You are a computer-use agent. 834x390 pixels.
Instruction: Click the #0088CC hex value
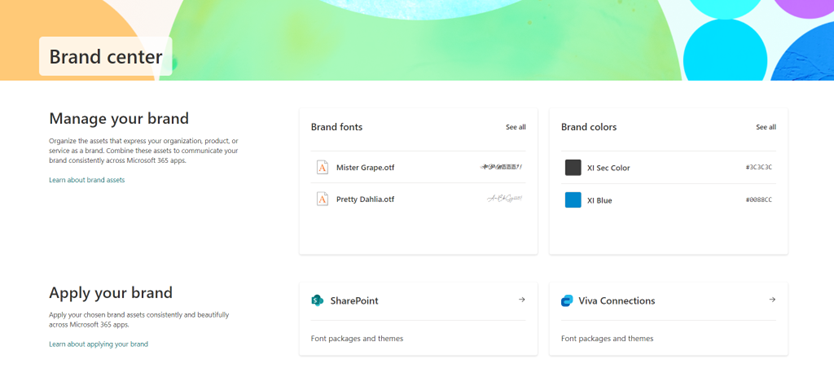click(x=758, y=200)
